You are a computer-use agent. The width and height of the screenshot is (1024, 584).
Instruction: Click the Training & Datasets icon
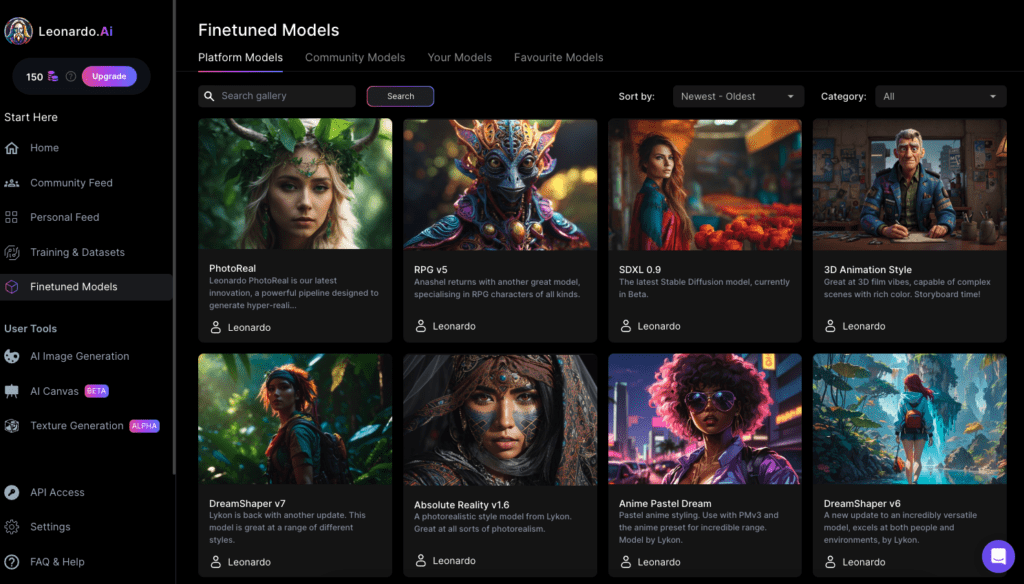(x=12, y=252)
